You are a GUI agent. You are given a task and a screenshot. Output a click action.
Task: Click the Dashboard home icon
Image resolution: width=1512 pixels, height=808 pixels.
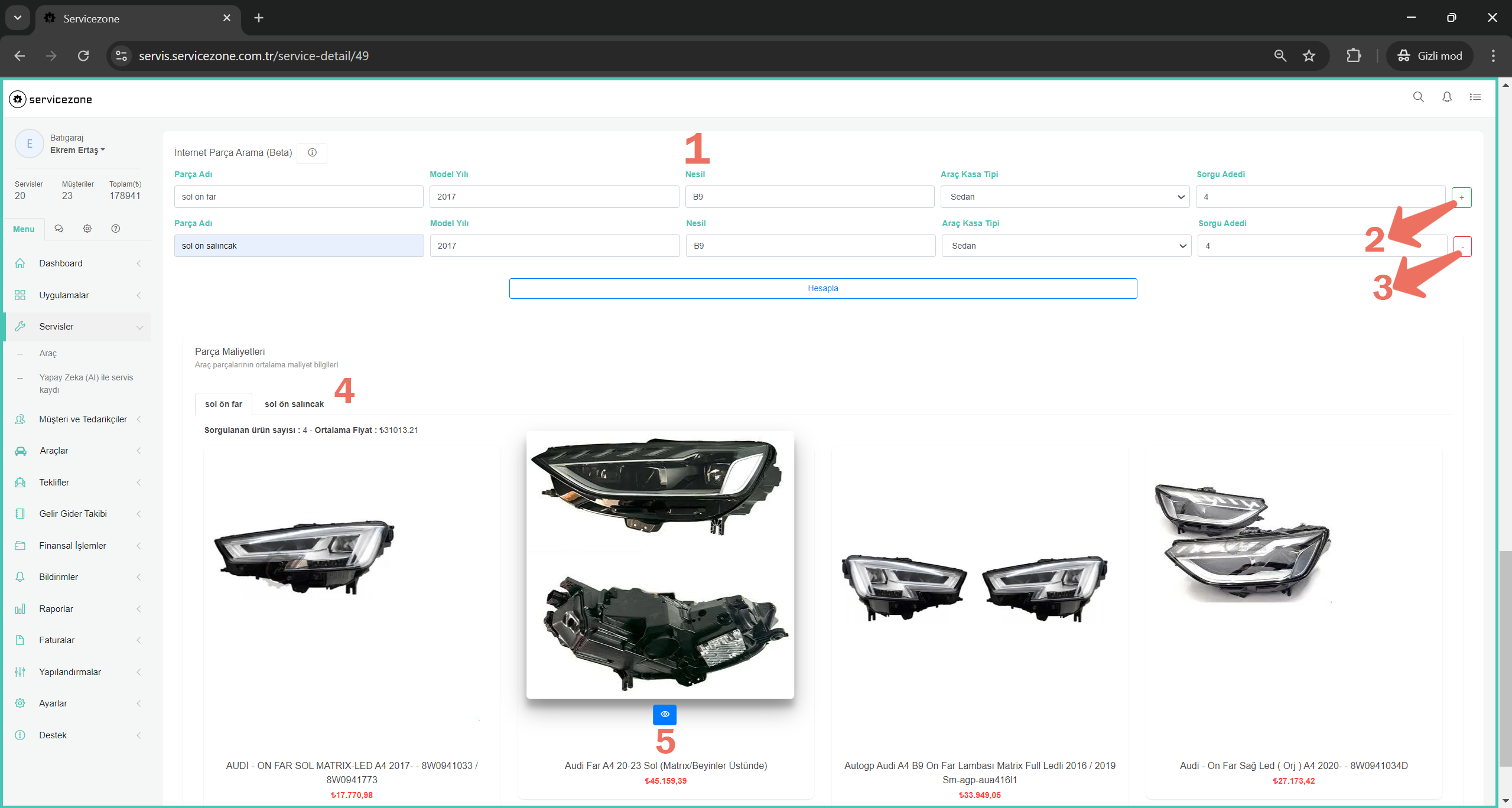[20, 263]
